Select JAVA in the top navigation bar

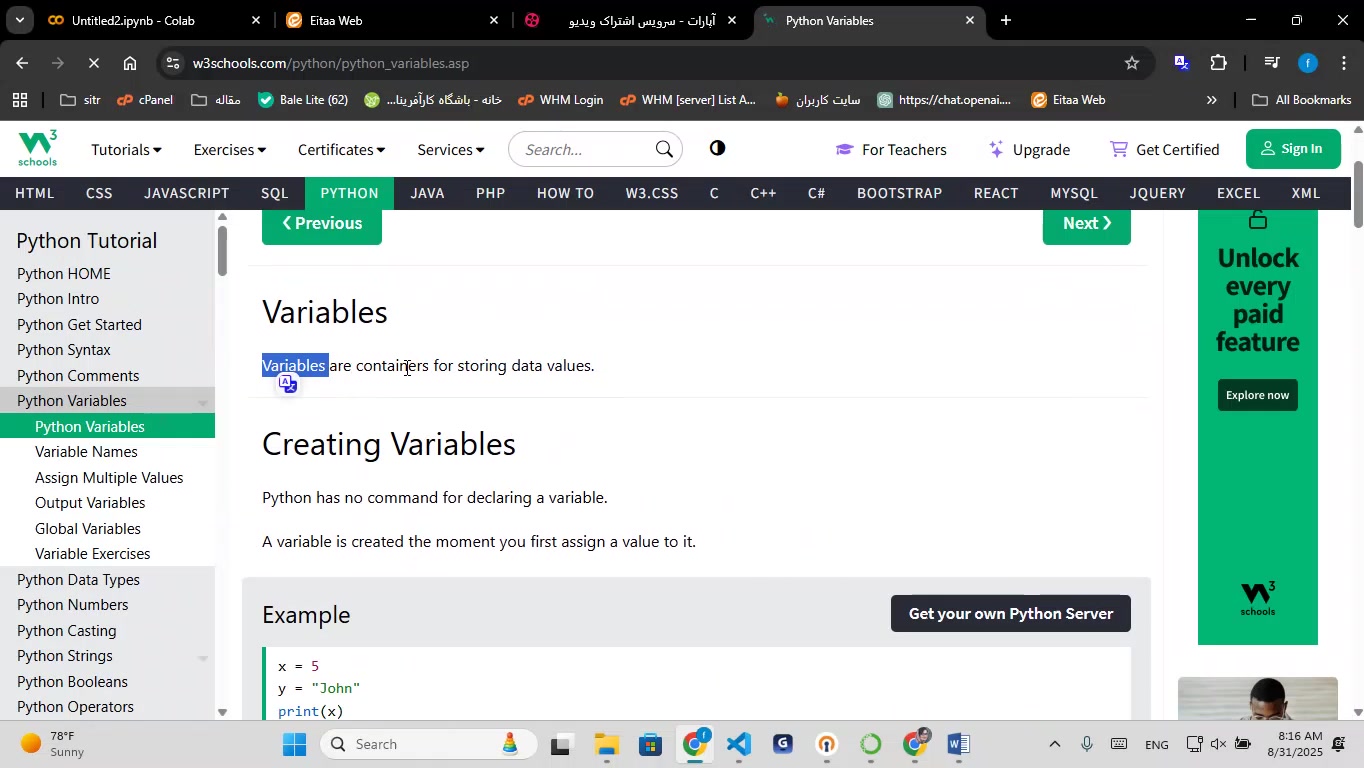[427, 193]
